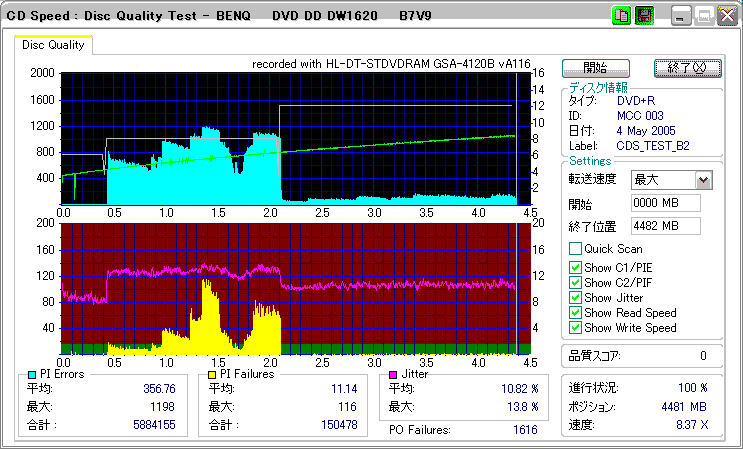
Task: Click the 転送速度 combo box showing 最大
Action: click(x=672, y=180)
